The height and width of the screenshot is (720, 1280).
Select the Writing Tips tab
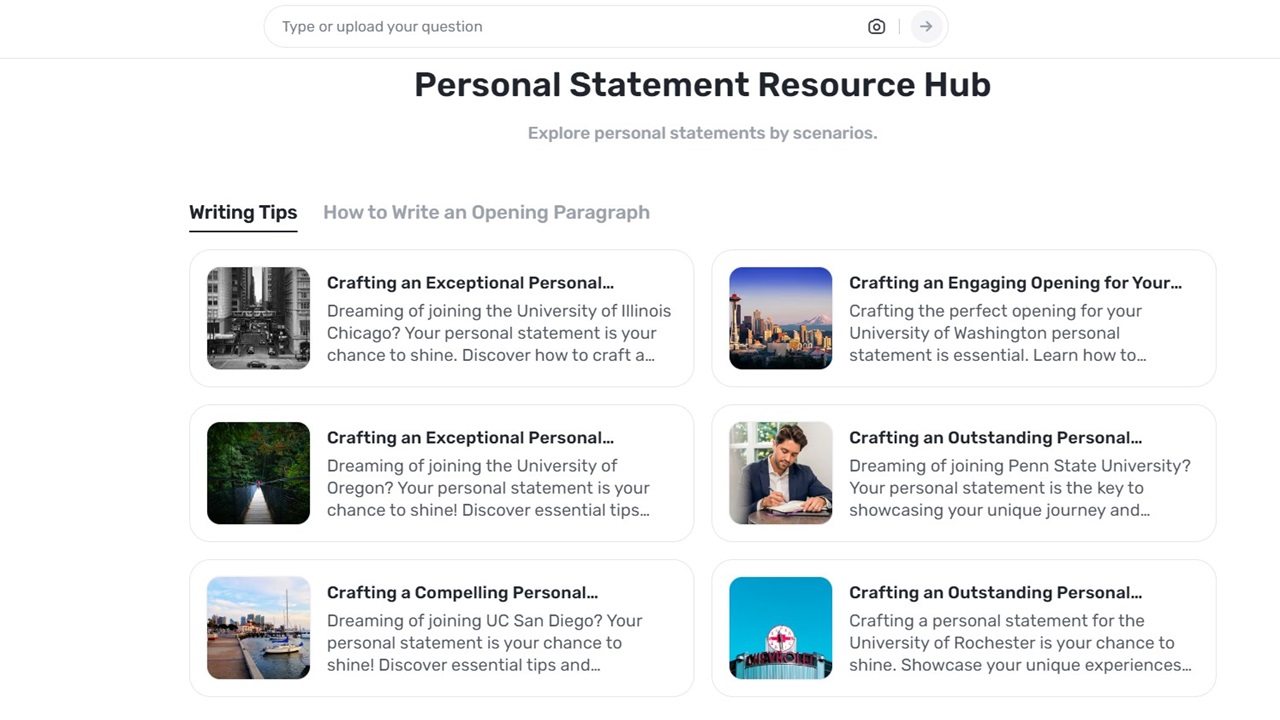(x=243, y=212)
